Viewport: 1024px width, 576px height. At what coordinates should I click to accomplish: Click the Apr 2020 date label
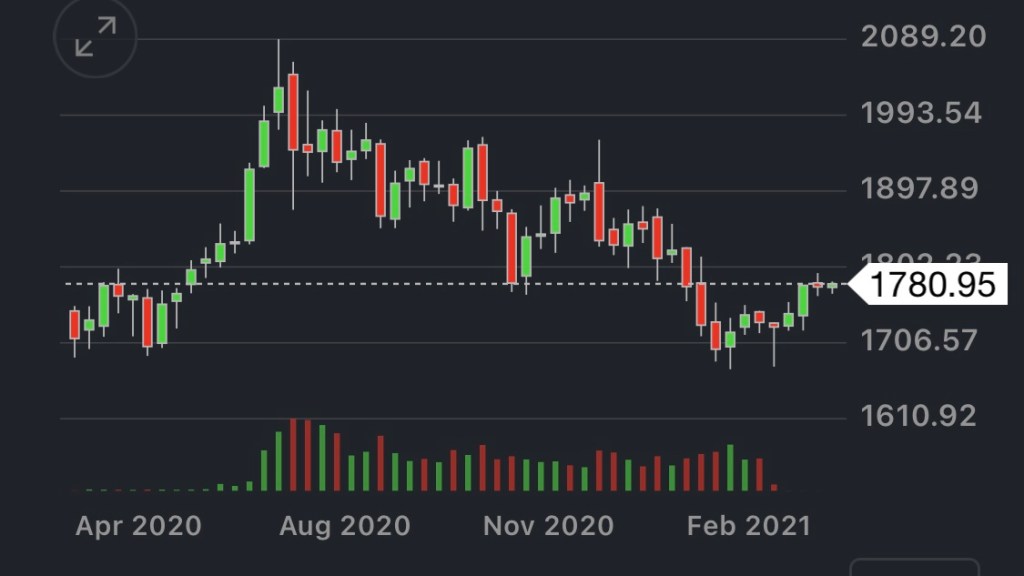pos(138,525)
